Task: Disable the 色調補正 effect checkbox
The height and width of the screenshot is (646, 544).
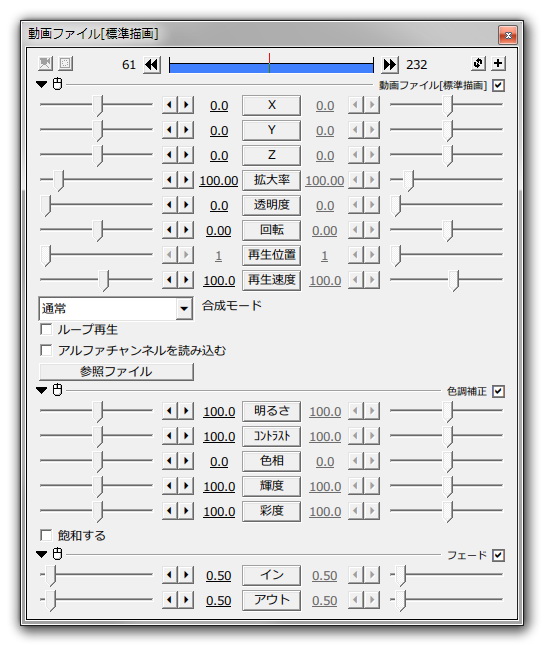Action: point(498,391)
